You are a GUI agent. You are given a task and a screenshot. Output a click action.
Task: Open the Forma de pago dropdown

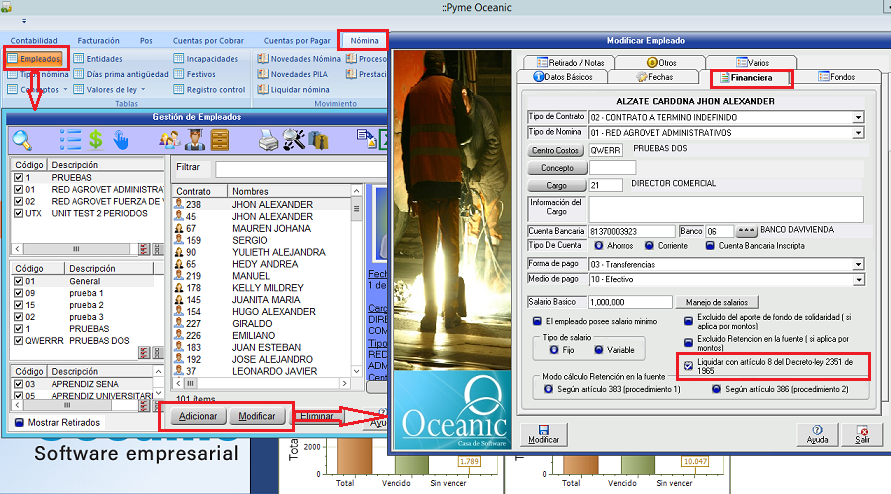click(x=857, y=264)
